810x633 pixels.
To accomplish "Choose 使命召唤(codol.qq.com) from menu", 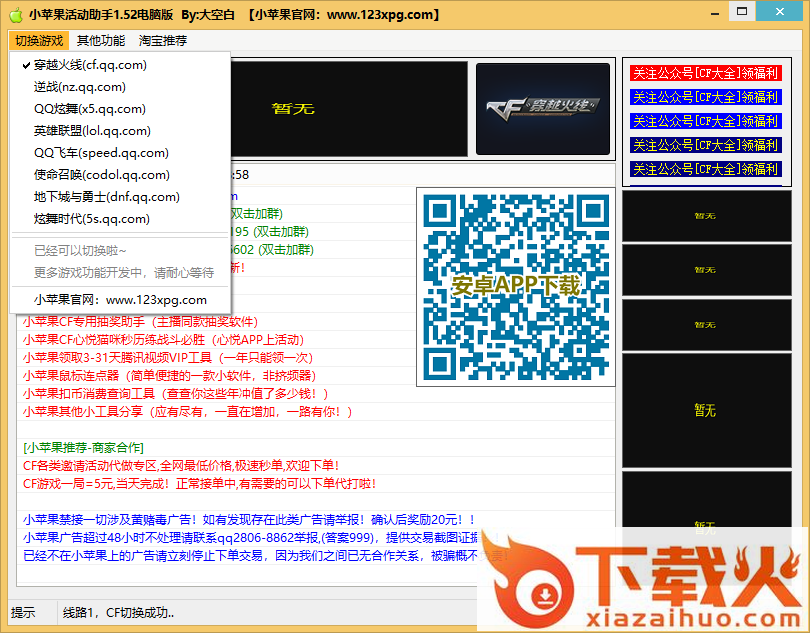I will (x=120, y=175).
